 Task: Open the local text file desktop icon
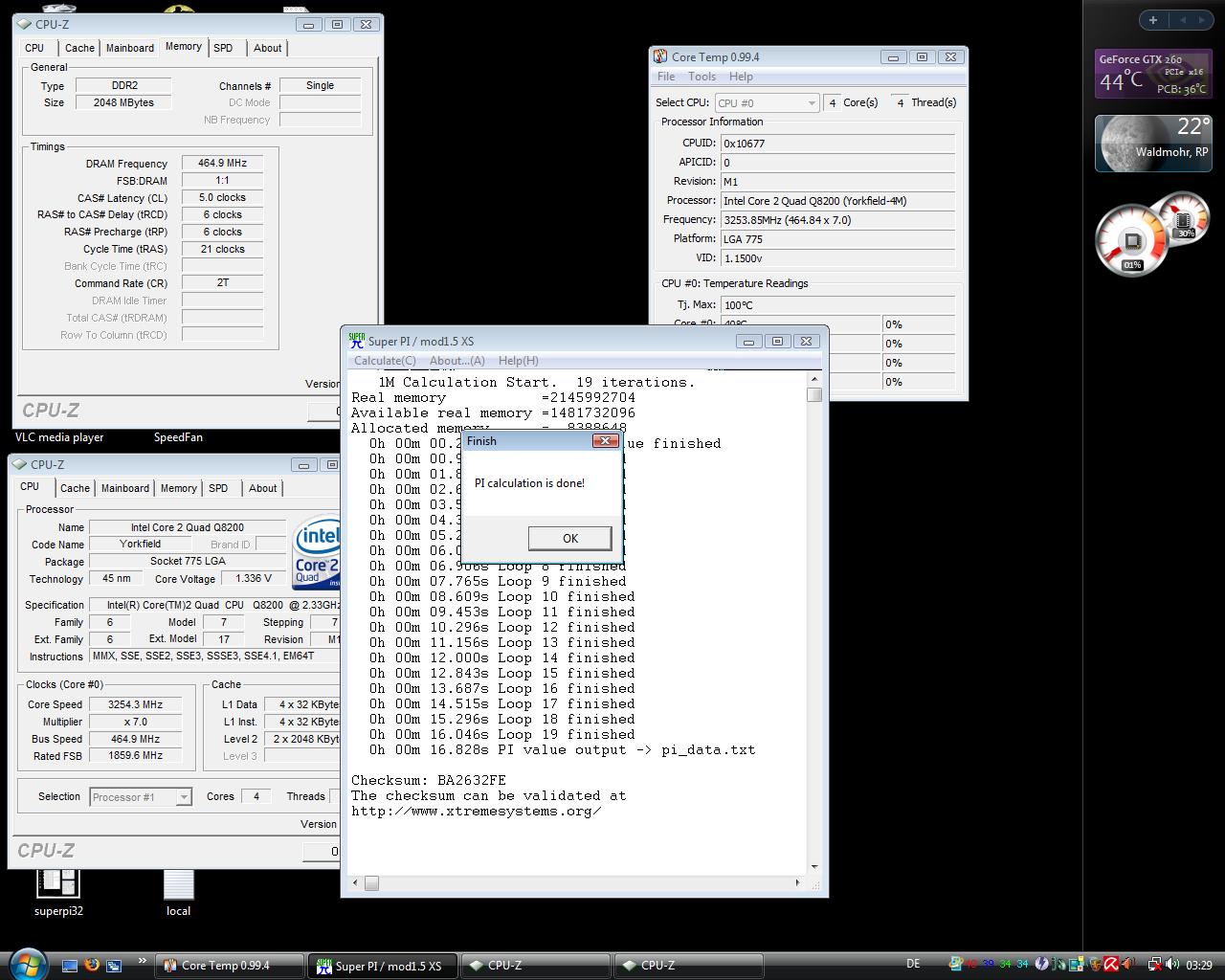click(x=178, y=892)
